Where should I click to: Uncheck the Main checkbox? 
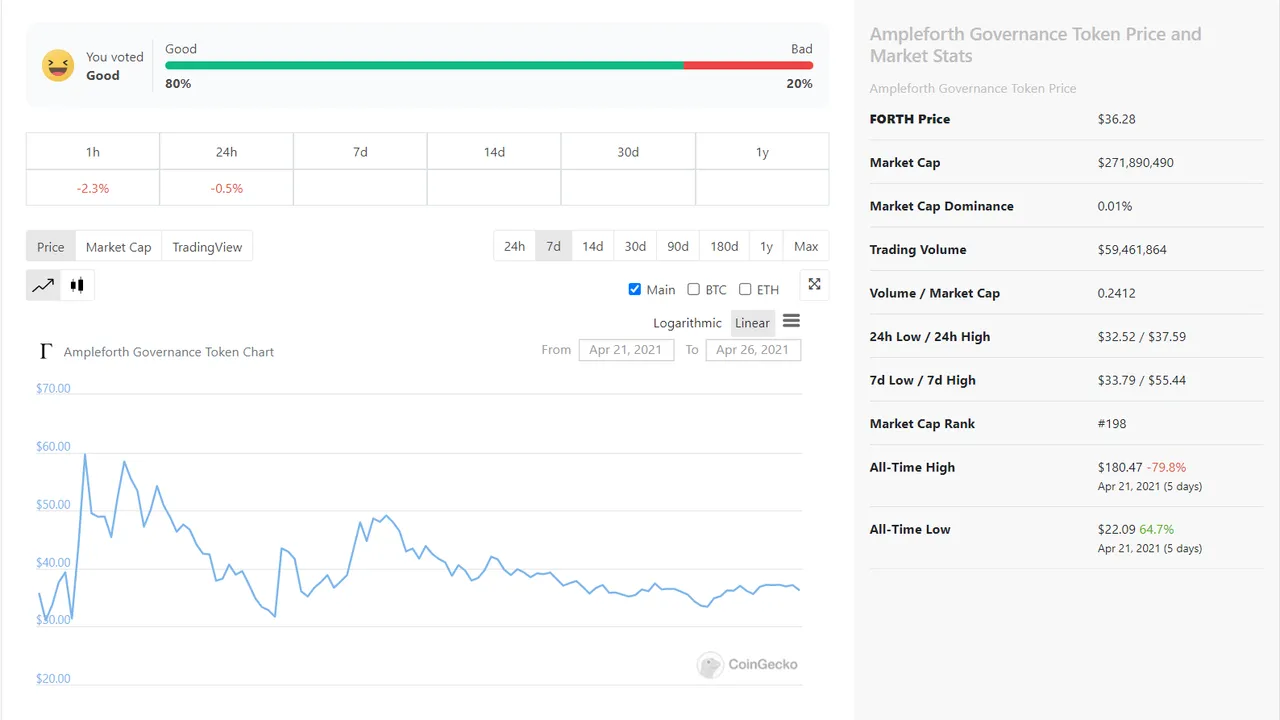[x=635, y=289]
